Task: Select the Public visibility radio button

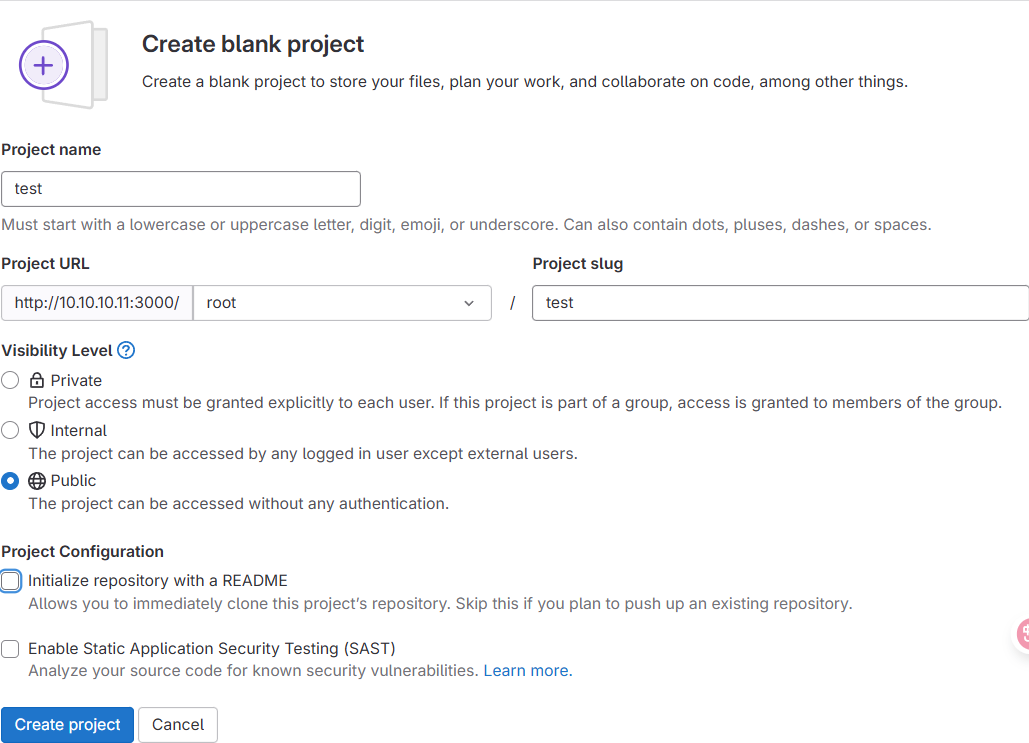Action: pyautogui.click(x=10, y=480)
